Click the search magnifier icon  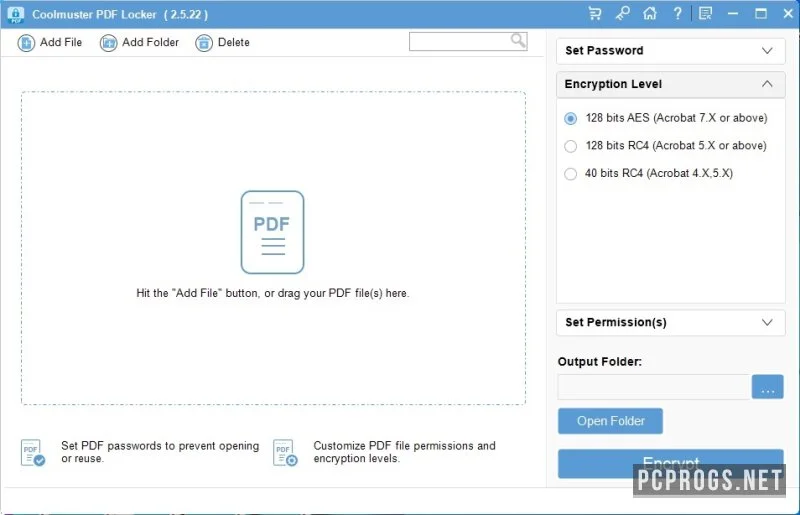[x=518, y=40]
